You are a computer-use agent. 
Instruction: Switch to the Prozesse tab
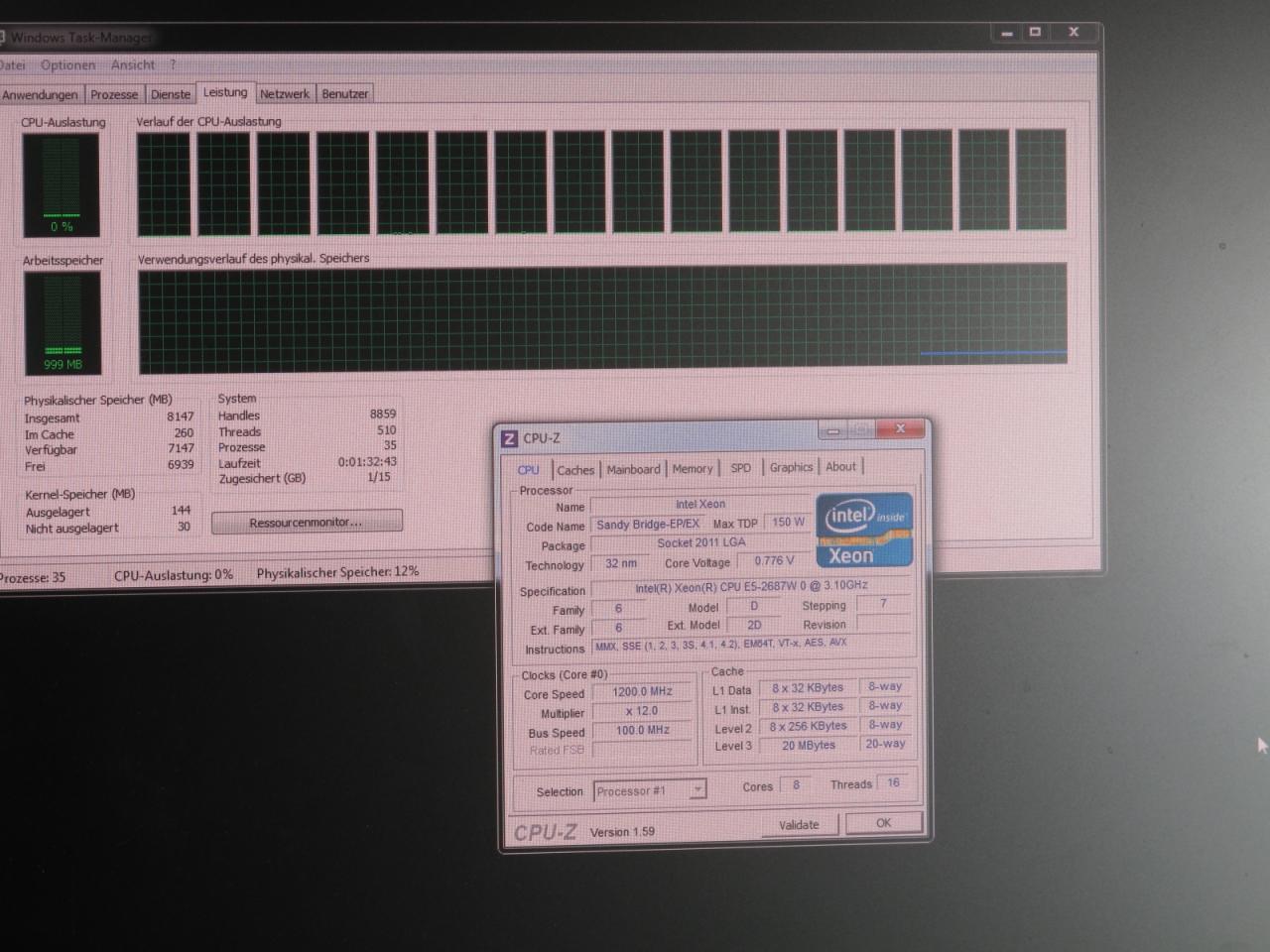(x=114, y=95)
